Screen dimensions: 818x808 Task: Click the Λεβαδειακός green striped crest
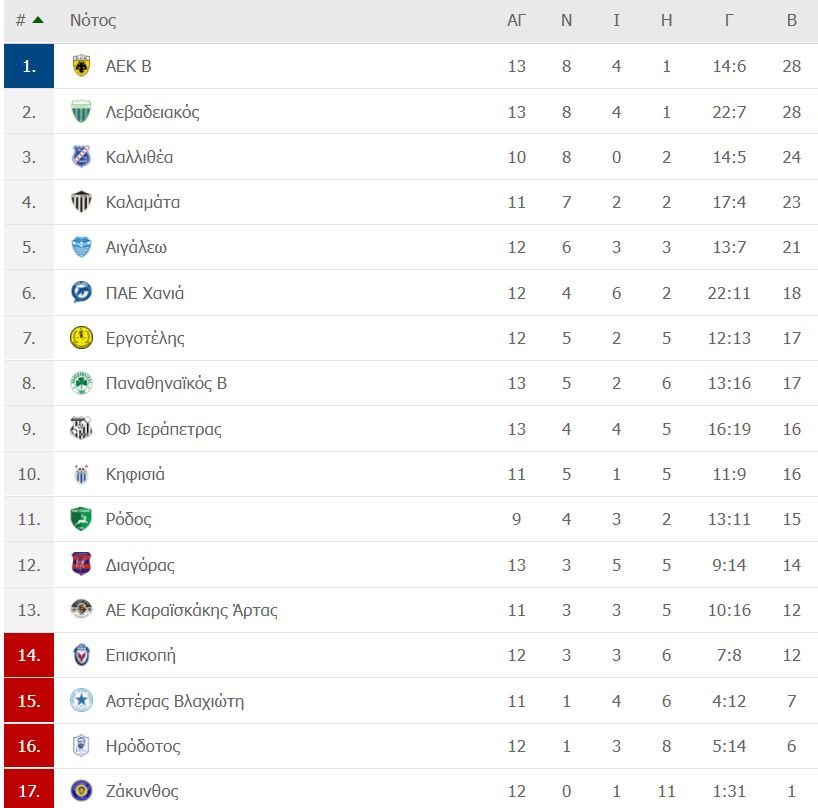tap(81, 112)
